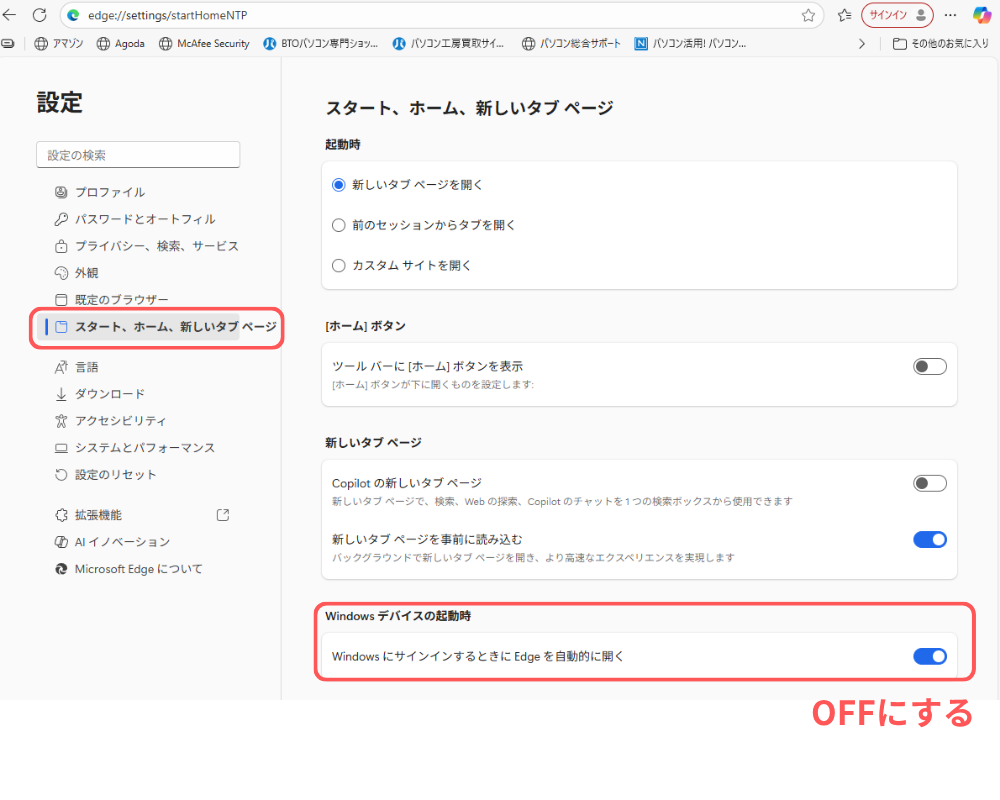The image size is (1000, 800).
Task: Add this page to favorites via star icon
Action: [806, 15]
